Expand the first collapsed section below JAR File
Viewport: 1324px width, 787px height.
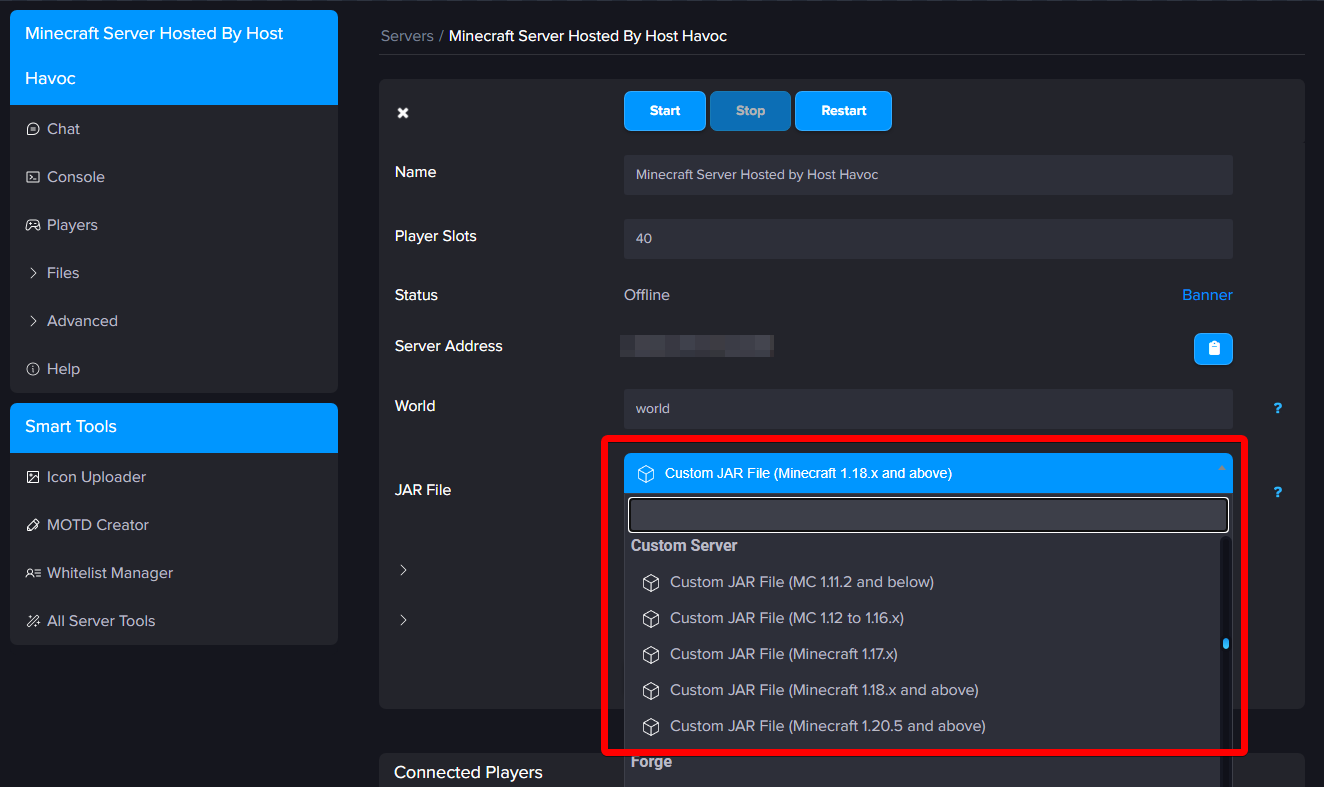(x=403, y=570)
